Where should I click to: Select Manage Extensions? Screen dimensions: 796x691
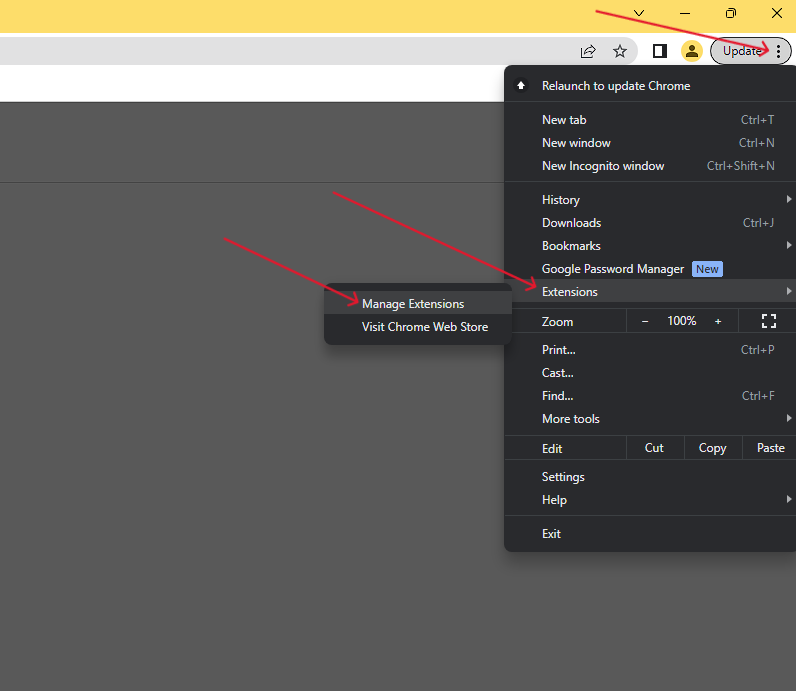point(417,304)
